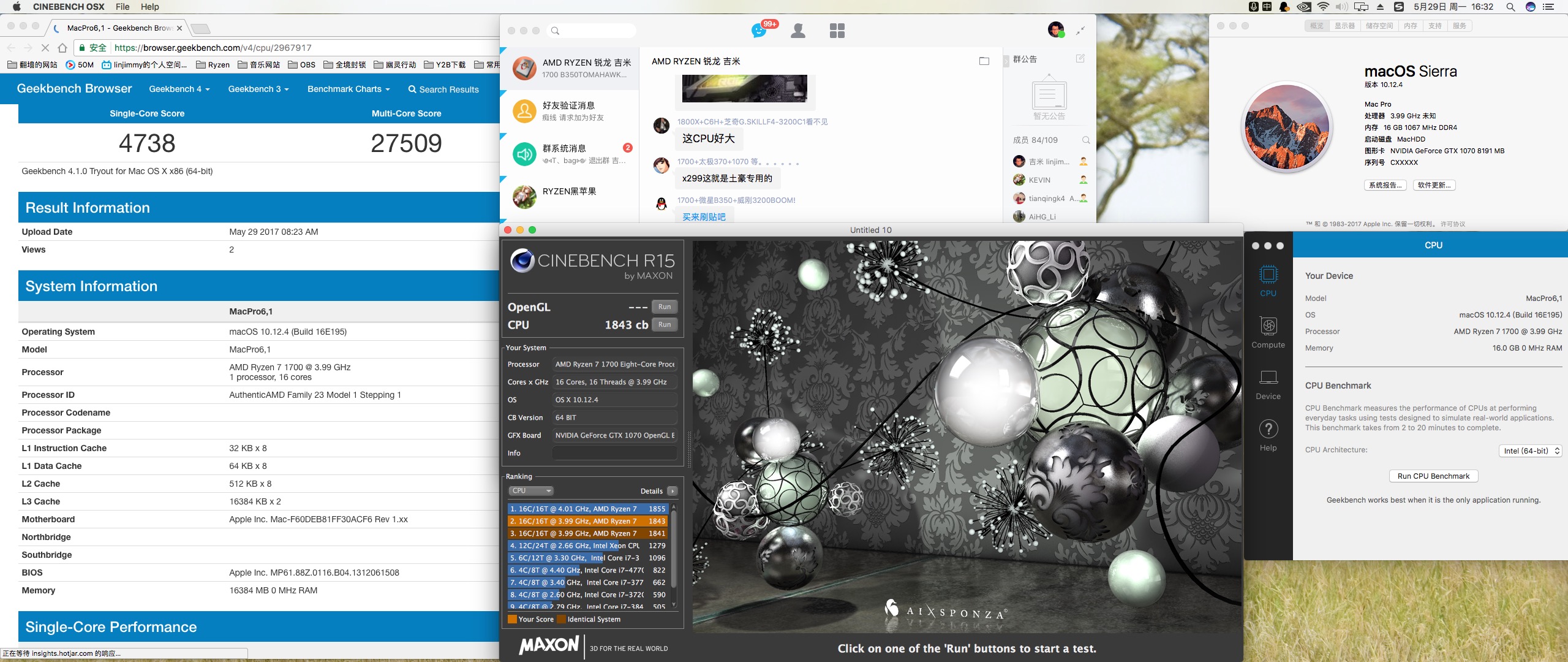
Task: Stop loading the Geekbench page
Action: pyautogui.click(x=45, y=48)
